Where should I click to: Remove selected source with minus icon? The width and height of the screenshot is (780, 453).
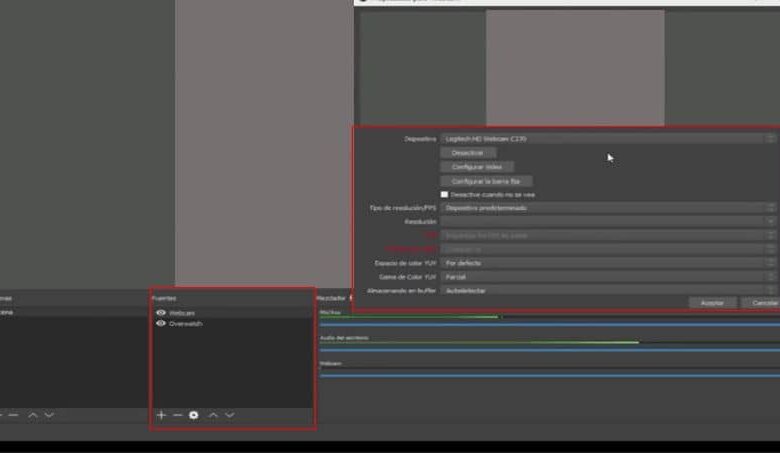(178, 415)
